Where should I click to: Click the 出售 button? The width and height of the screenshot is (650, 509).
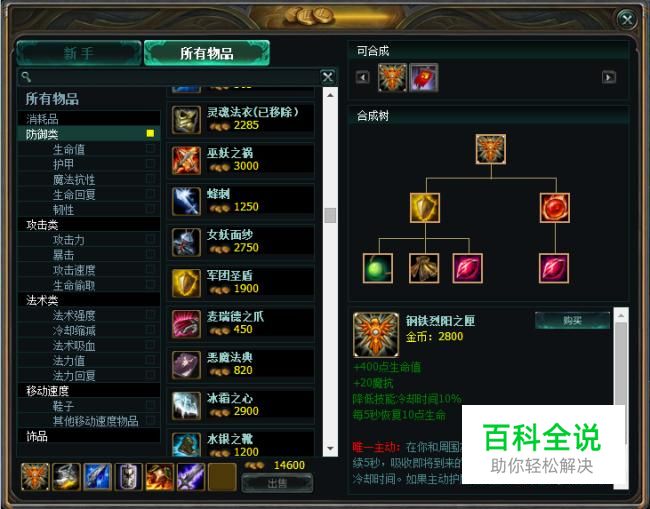[277, 483]
